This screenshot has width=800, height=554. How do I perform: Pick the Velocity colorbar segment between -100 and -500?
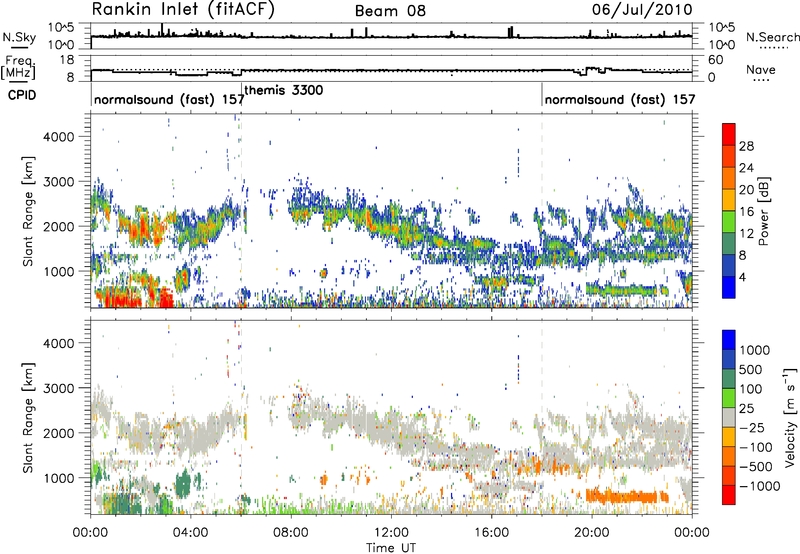point(729,456)
